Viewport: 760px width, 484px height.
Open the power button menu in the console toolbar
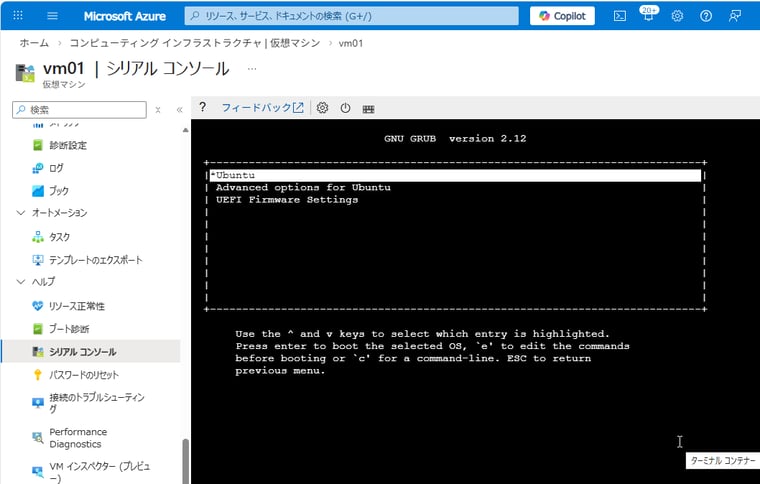click(x=345, y=108)
